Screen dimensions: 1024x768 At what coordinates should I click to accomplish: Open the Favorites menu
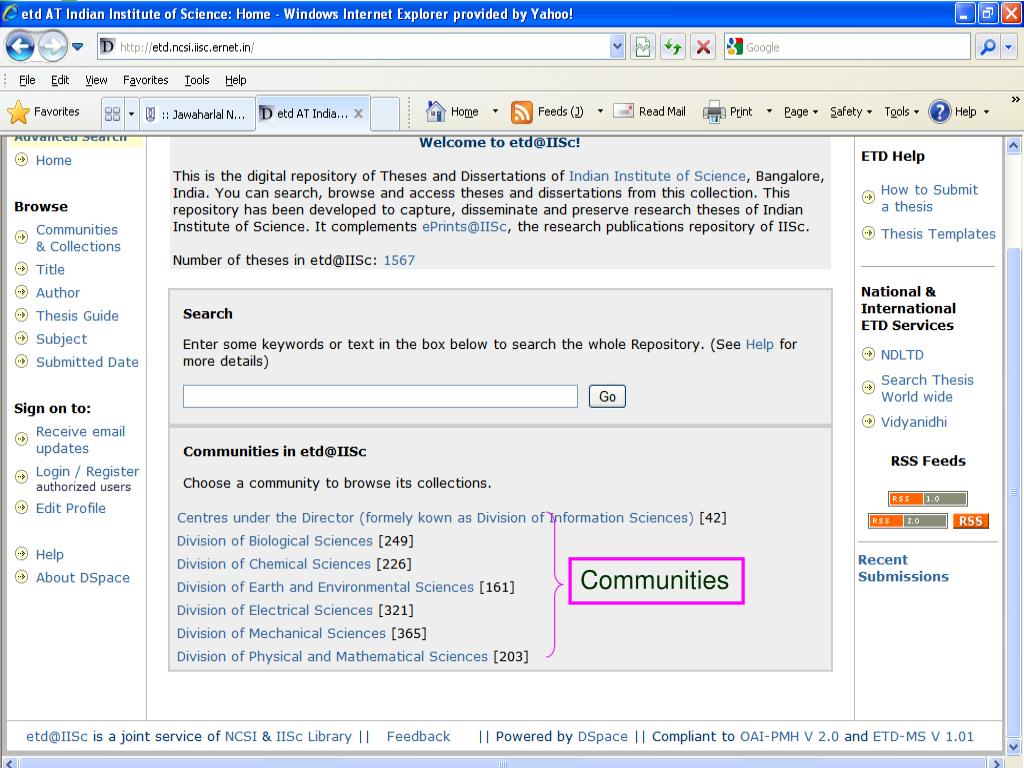click(146, 80)
